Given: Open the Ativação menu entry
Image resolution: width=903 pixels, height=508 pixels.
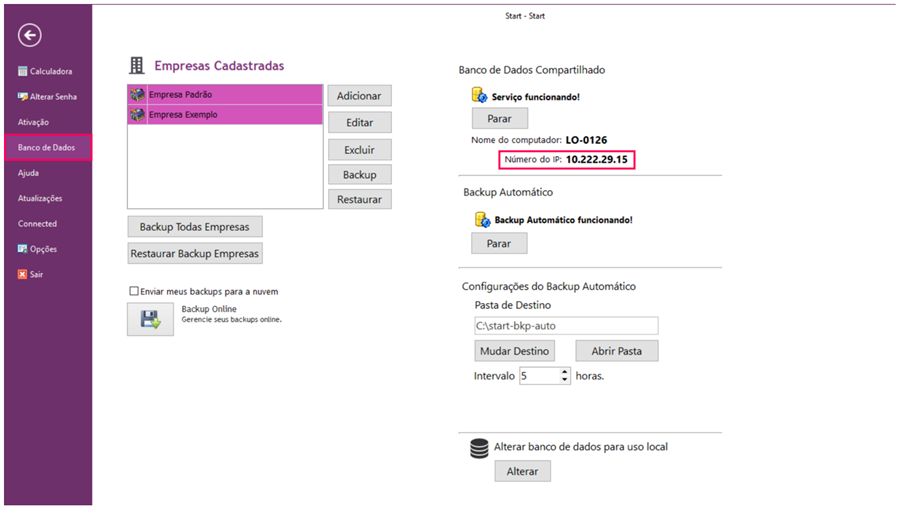Looking at the screenshot, I should [x=33, y=122].
